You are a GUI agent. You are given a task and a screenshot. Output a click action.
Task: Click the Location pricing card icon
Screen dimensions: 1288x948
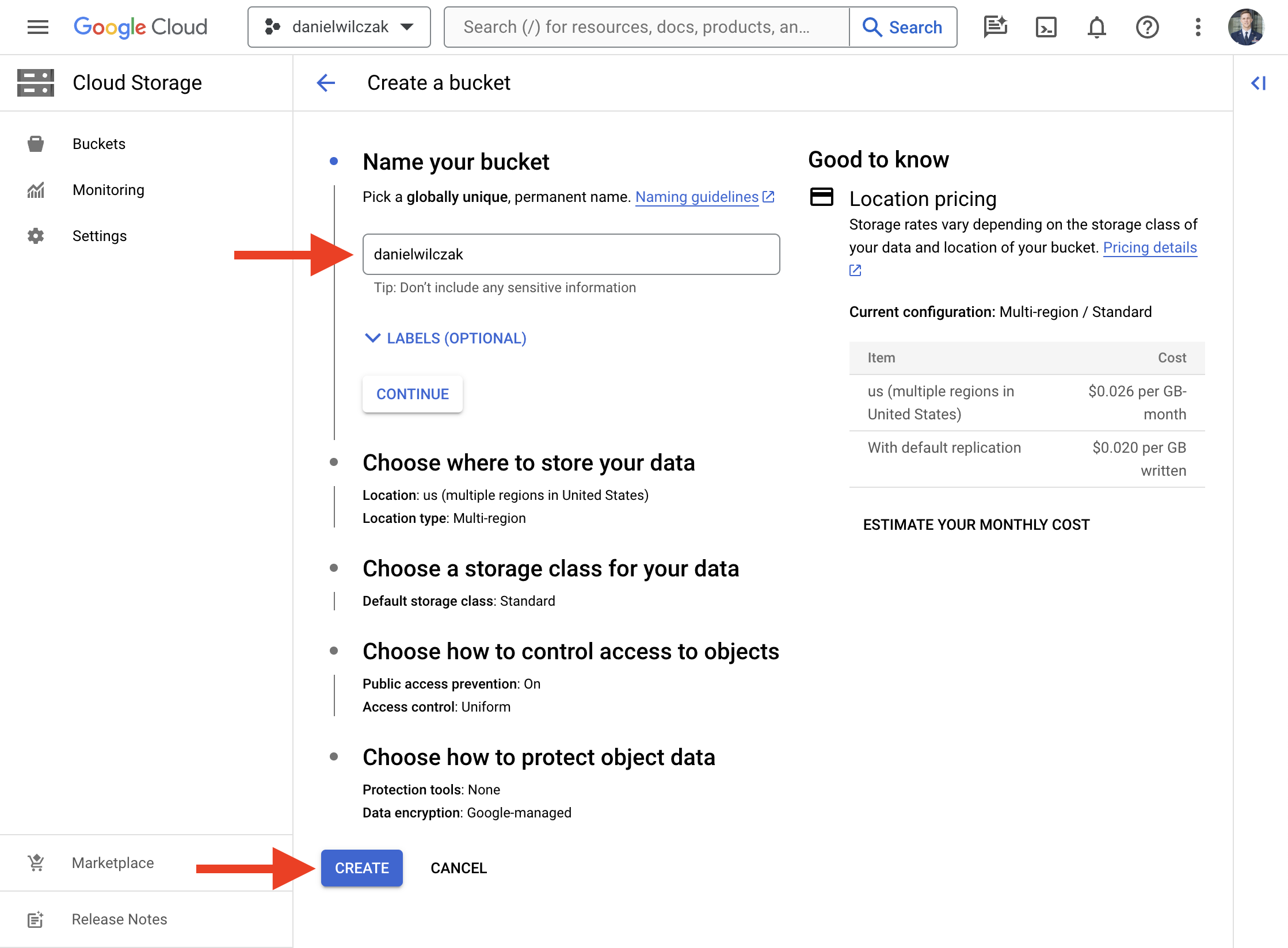[821, 197]
